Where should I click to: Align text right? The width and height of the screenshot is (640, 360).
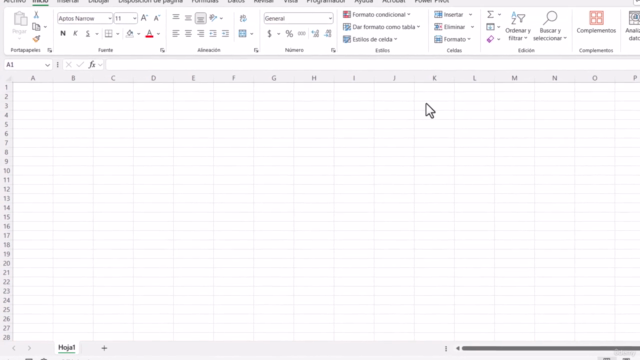click(x=200, y=33)
